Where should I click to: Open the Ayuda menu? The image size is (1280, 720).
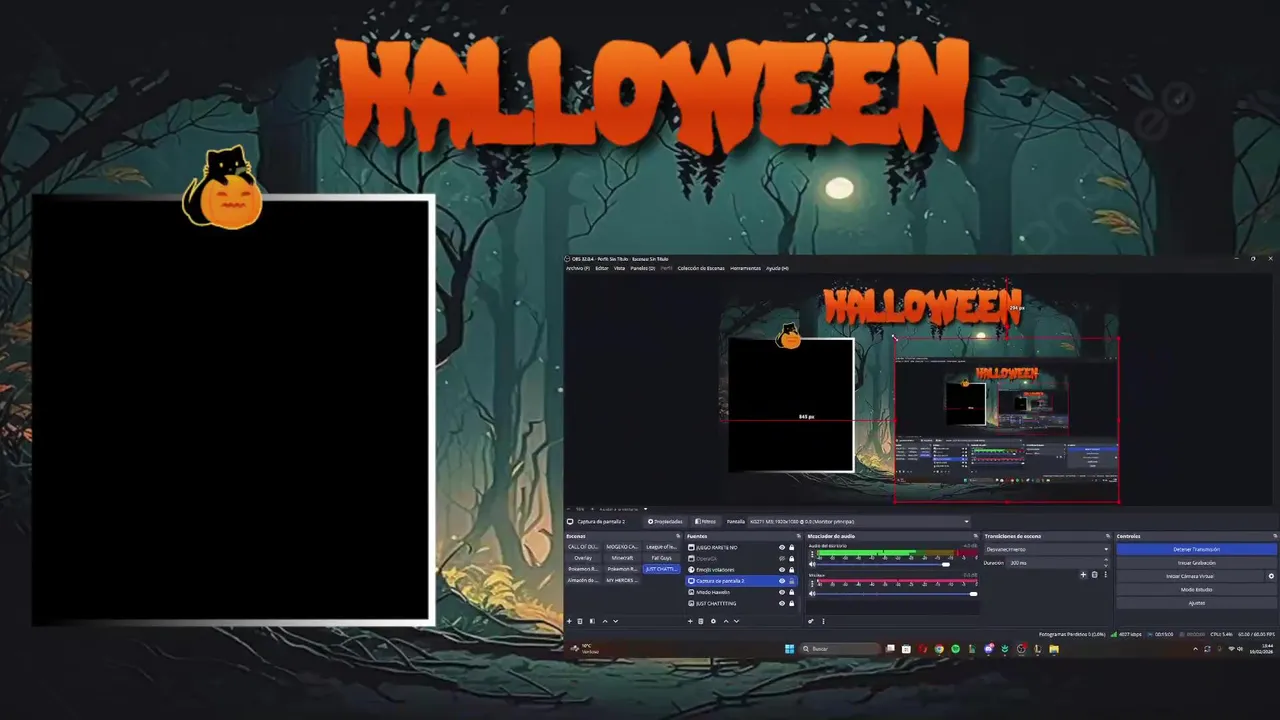(x=777, y=268)
